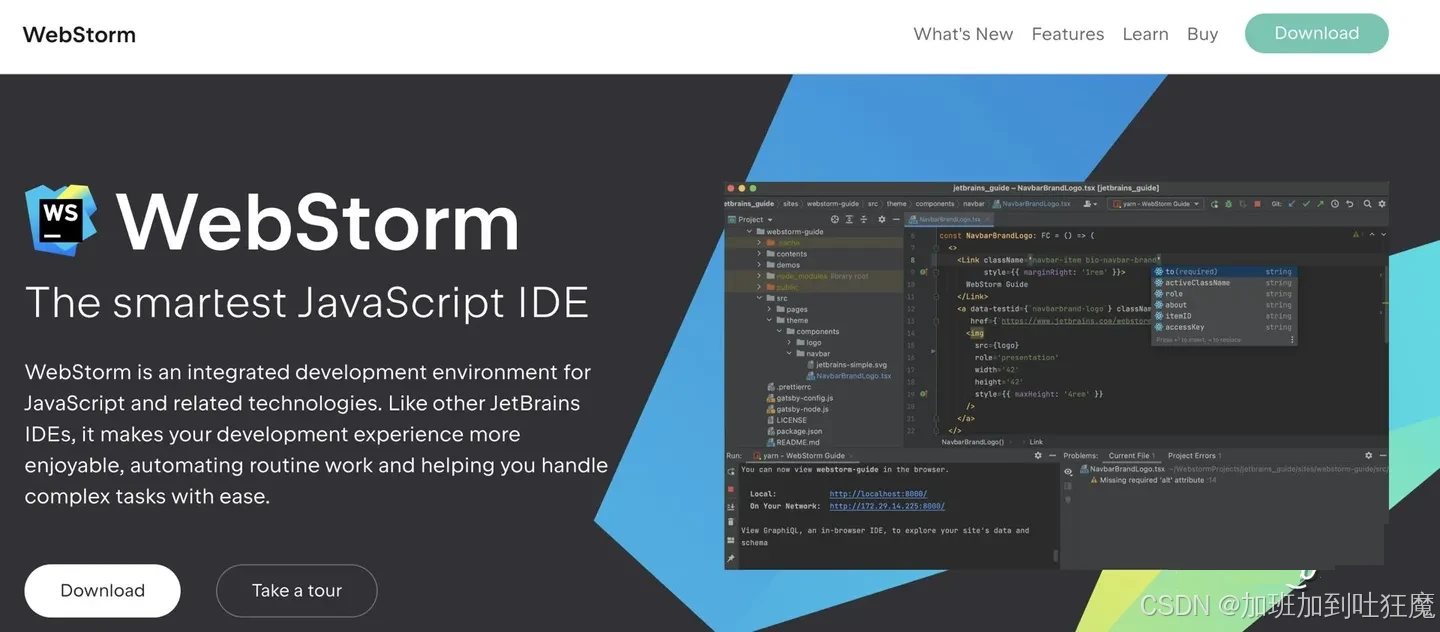
Task: Choose 'activeClassName' completion suggestion
Action: click(1224, 283)
